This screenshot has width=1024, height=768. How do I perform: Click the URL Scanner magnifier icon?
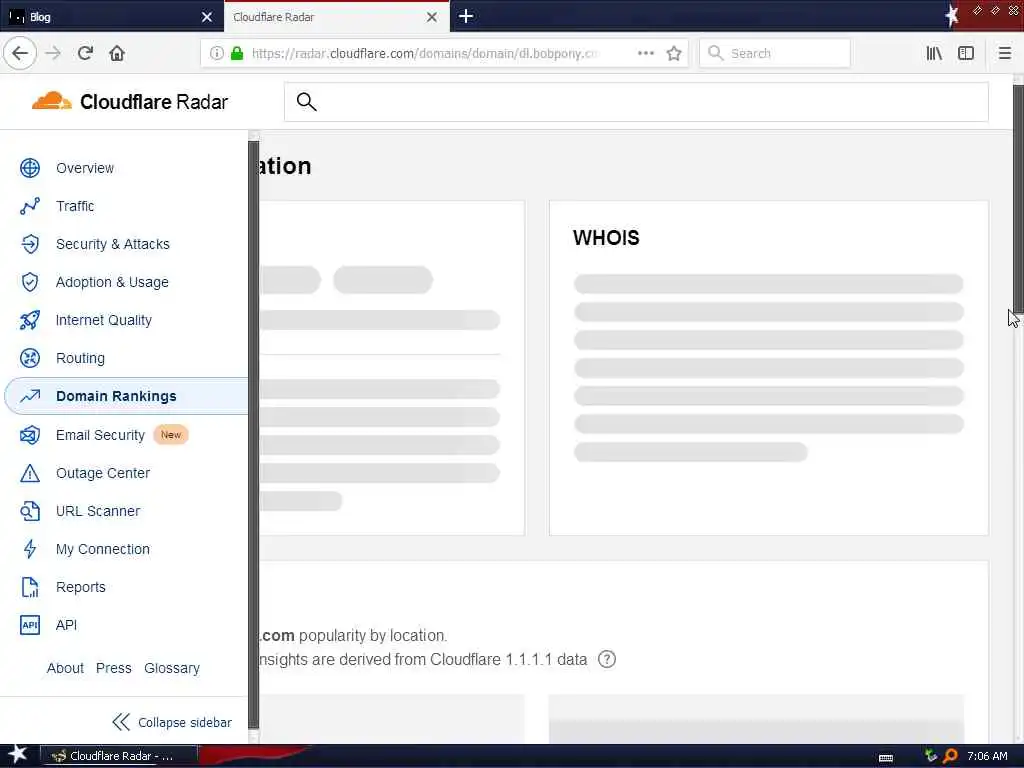click(x=30, y=511)
